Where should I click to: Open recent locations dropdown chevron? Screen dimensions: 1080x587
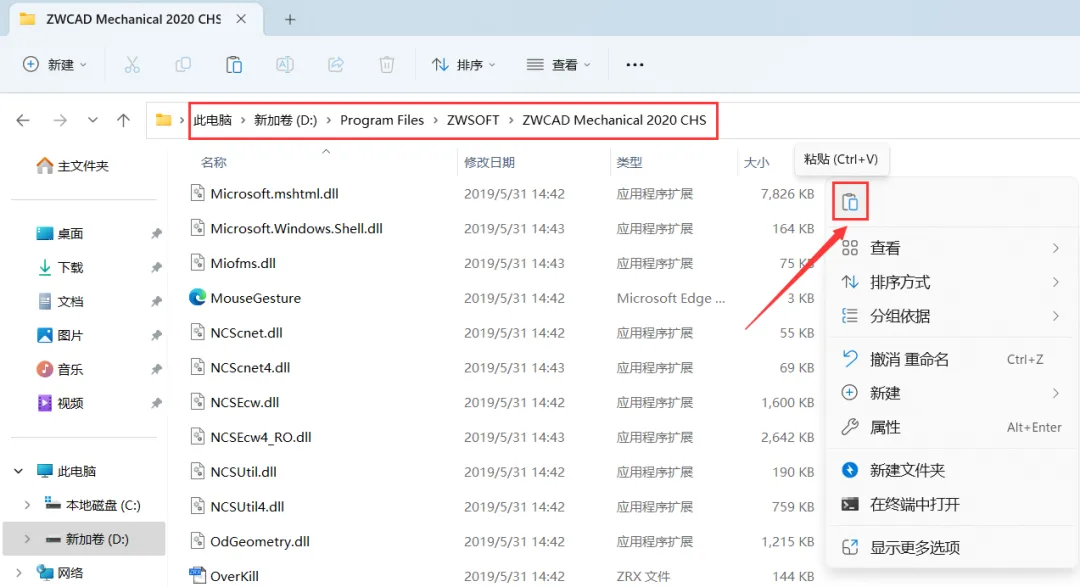pos(92,121)
